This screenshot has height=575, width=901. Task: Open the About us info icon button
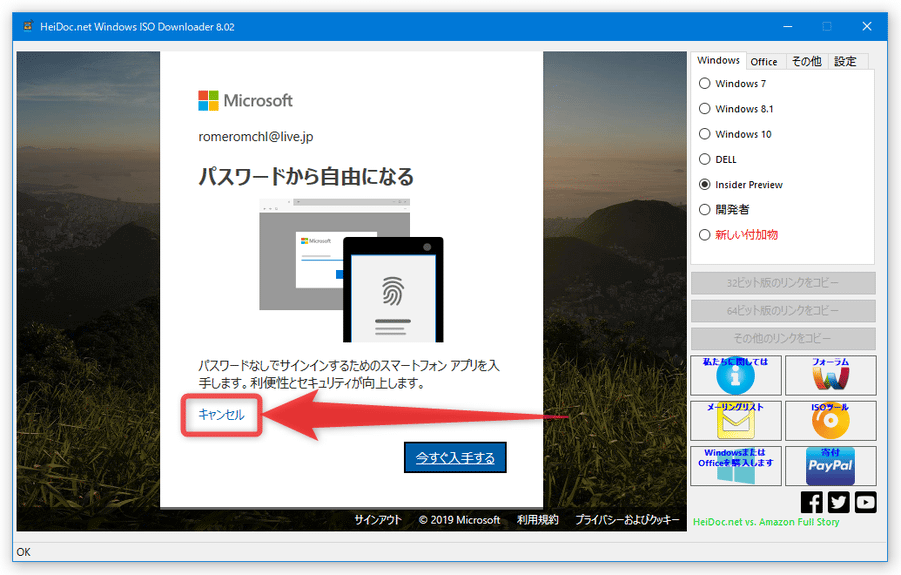[x=736, y=375]
